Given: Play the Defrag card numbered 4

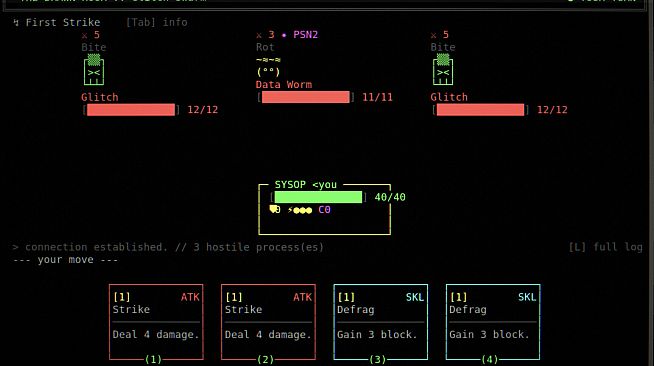Looking at the screenshot, I should point(493,322).
